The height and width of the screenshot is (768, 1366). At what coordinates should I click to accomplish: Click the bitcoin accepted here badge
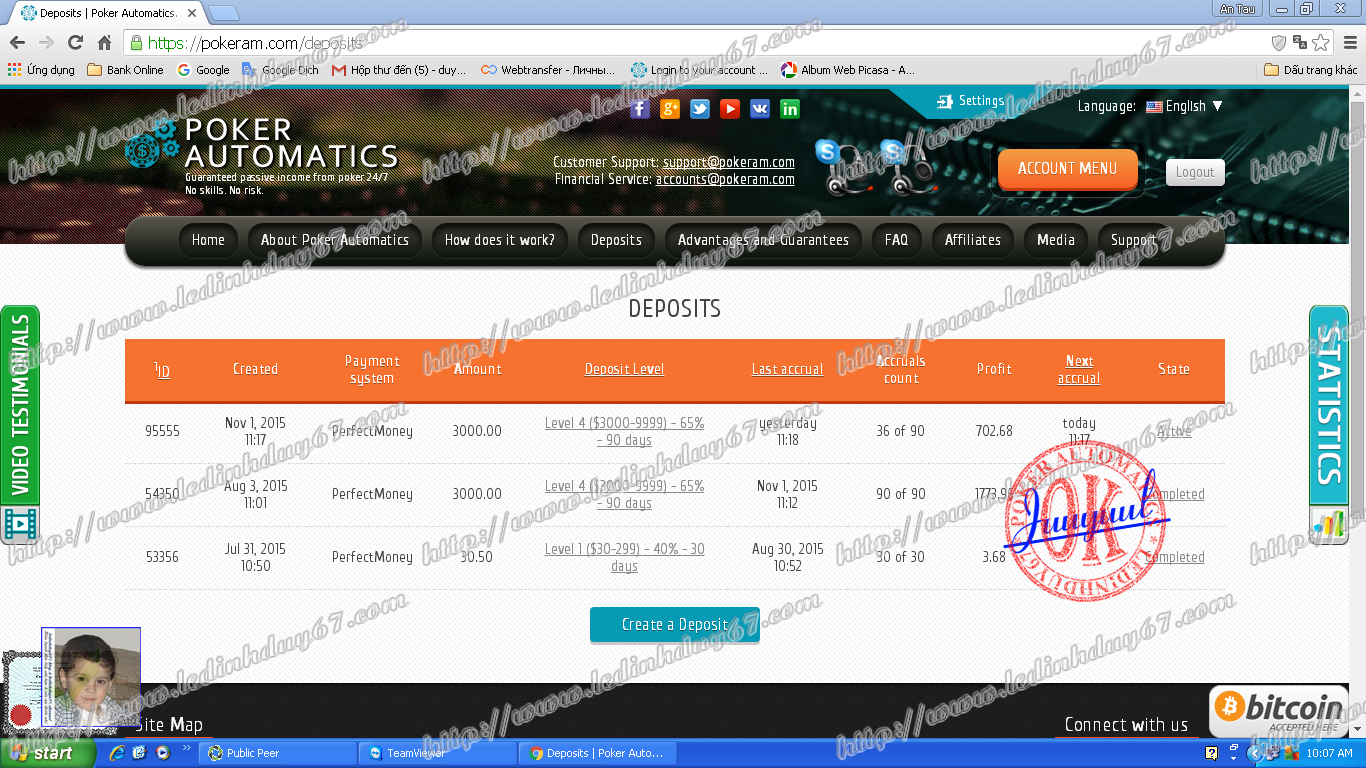coord(1278,712)
